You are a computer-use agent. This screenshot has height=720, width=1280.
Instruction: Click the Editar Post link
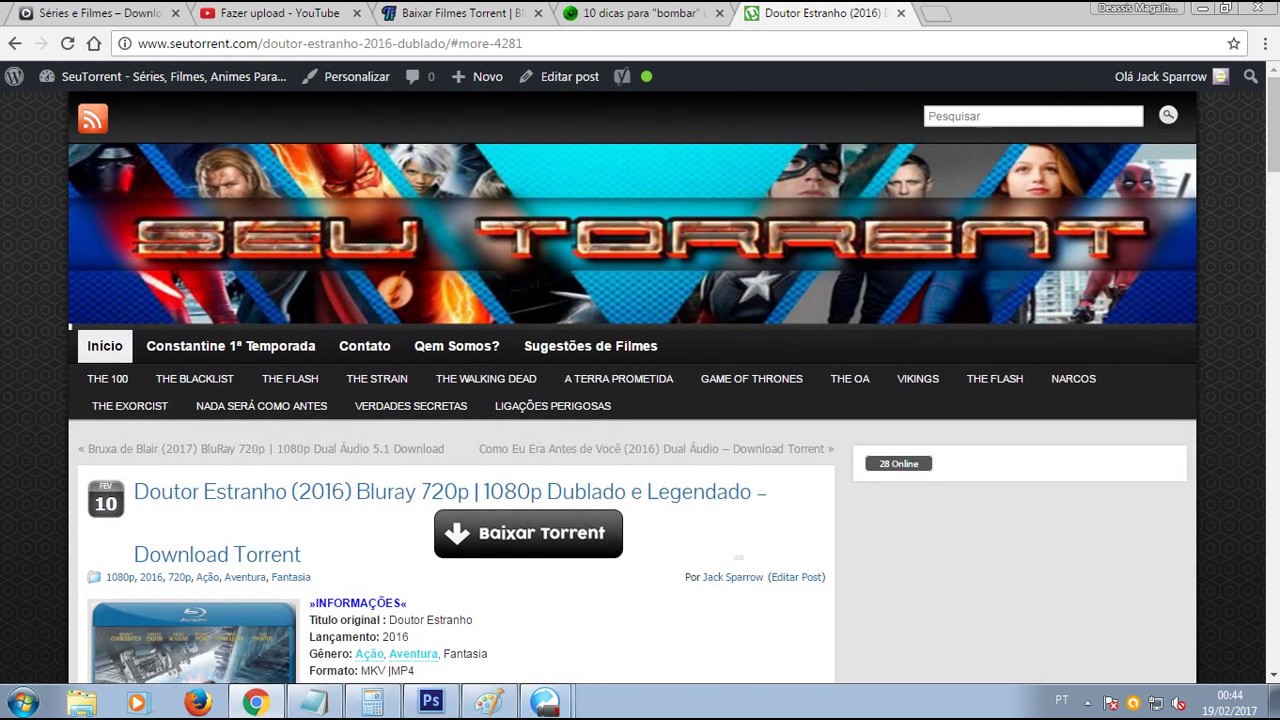(796, 577)
